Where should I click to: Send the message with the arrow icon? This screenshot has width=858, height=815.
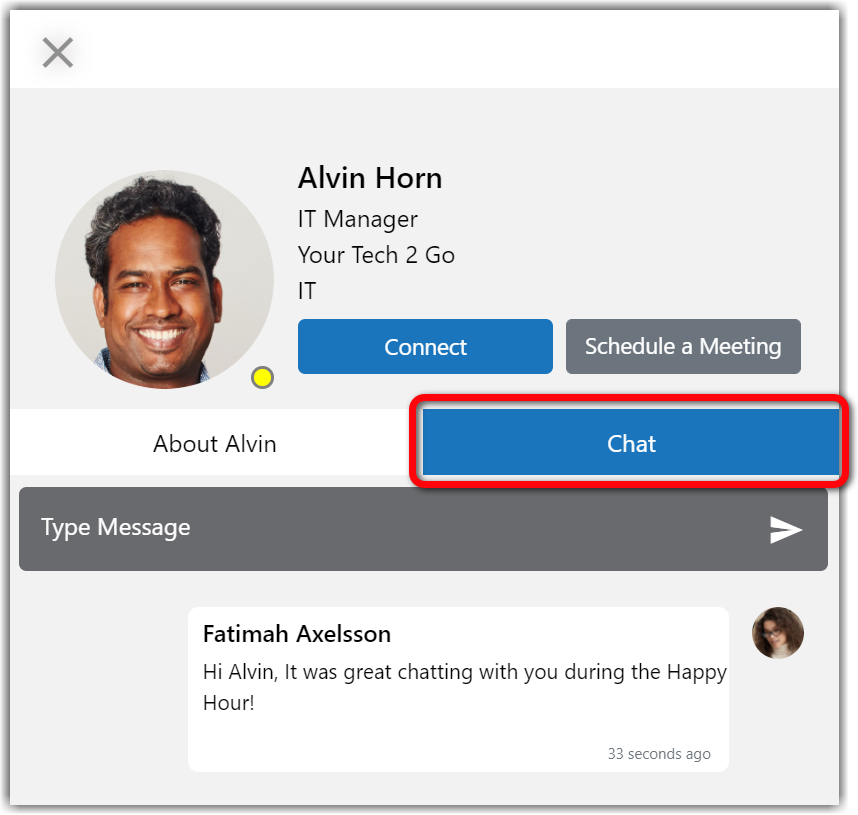786,530
